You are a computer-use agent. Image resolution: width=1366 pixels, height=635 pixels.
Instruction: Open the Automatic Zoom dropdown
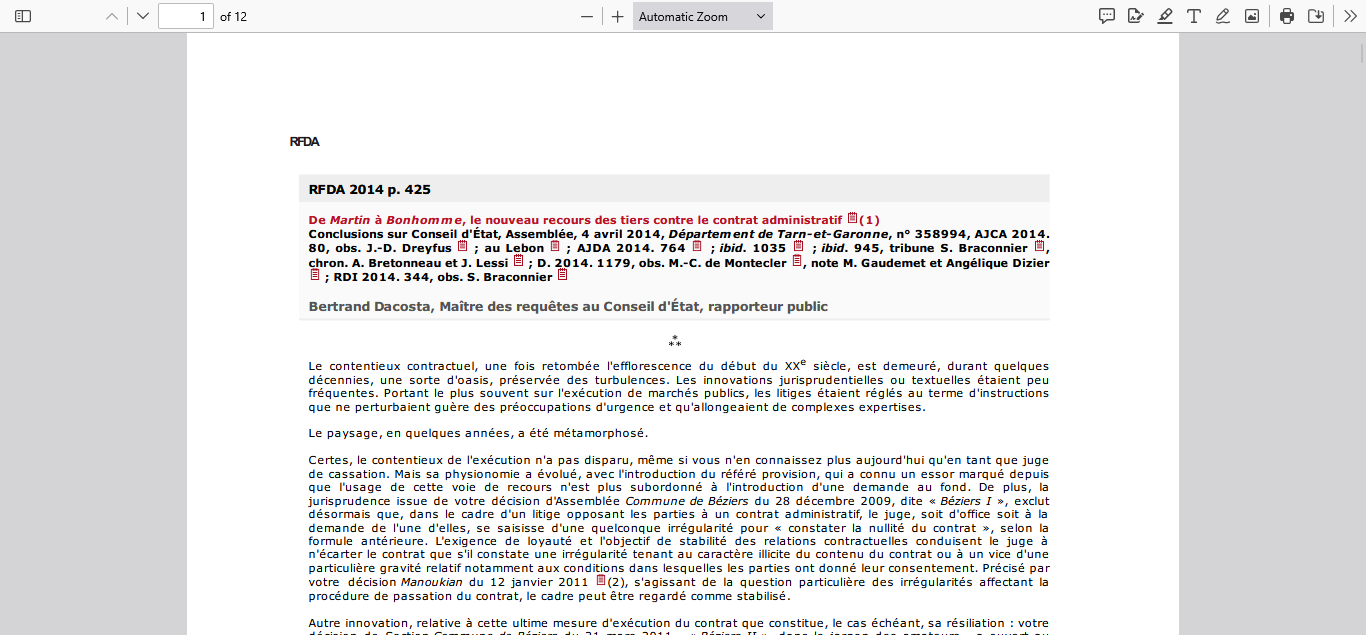point(703,16)
